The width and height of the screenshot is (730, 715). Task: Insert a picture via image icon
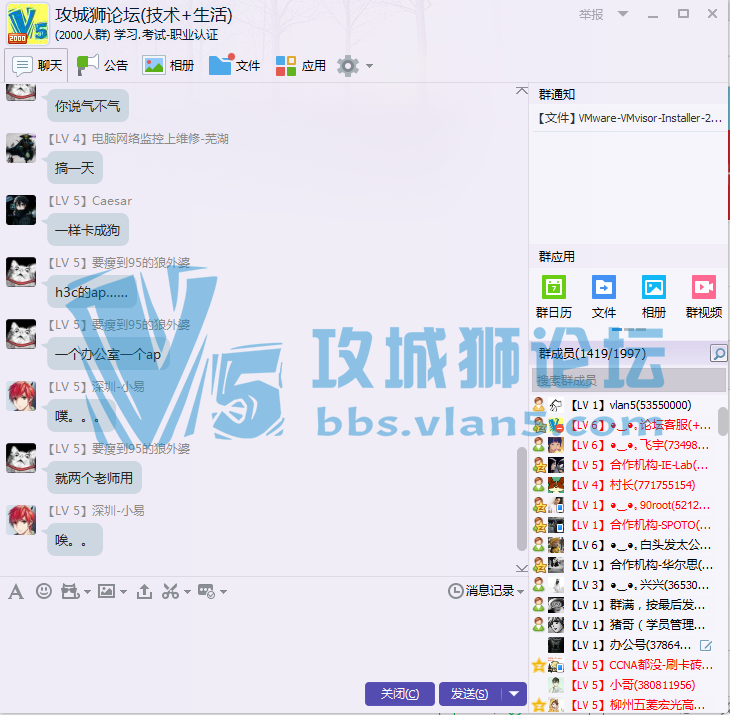107,591
